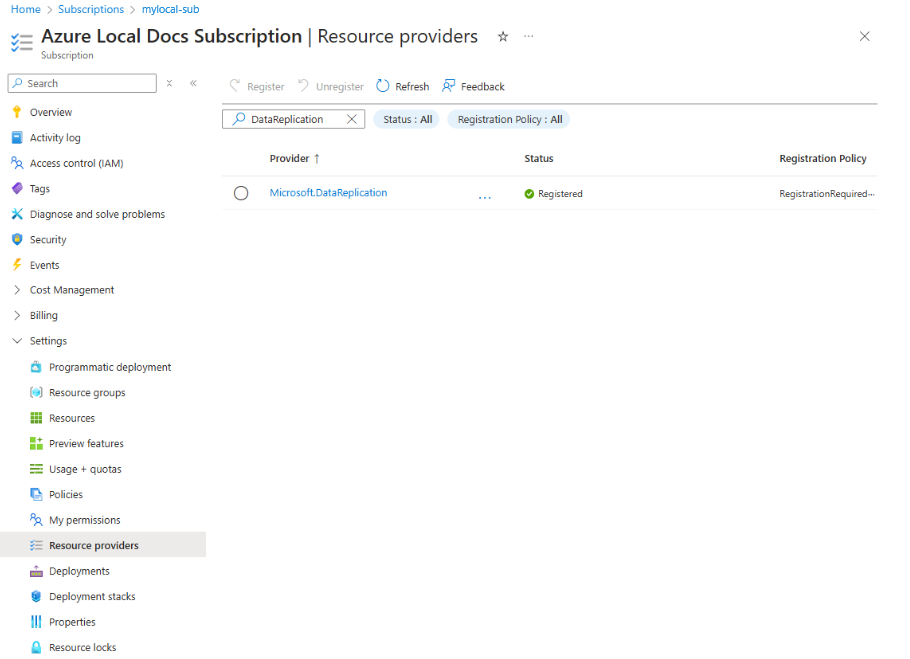Collapse the Settings section
The height and width of the screenshot is (659, 910).
coord(16,341)
